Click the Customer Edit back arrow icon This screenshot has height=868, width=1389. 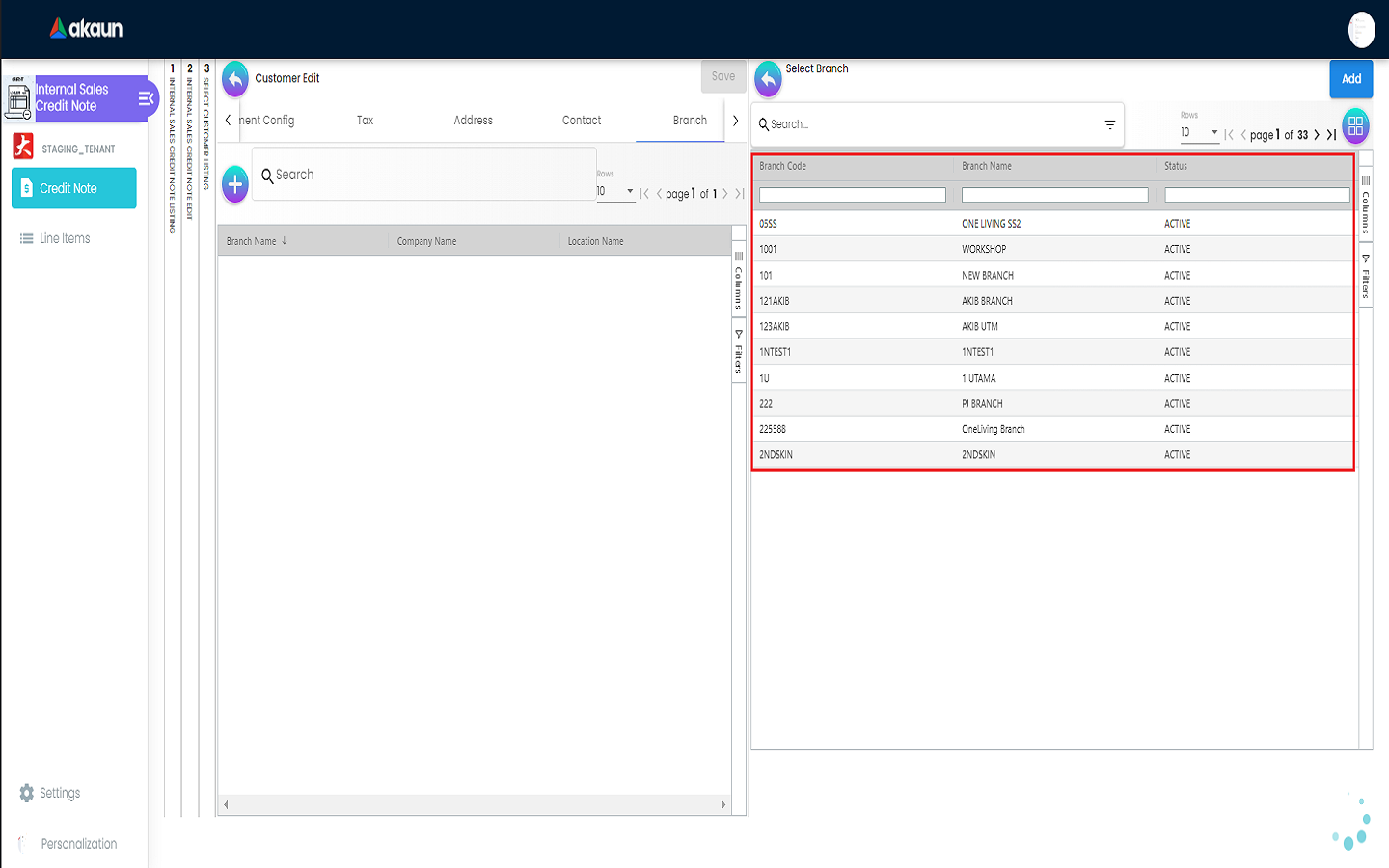point(235,79)
